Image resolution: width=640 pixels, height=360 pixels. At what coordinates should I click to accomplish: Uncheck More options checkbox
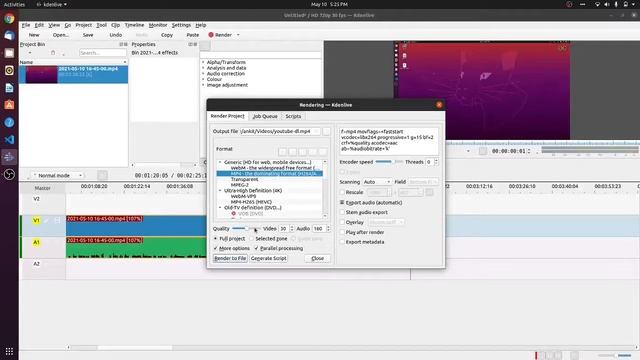click(x=216, y=248)
